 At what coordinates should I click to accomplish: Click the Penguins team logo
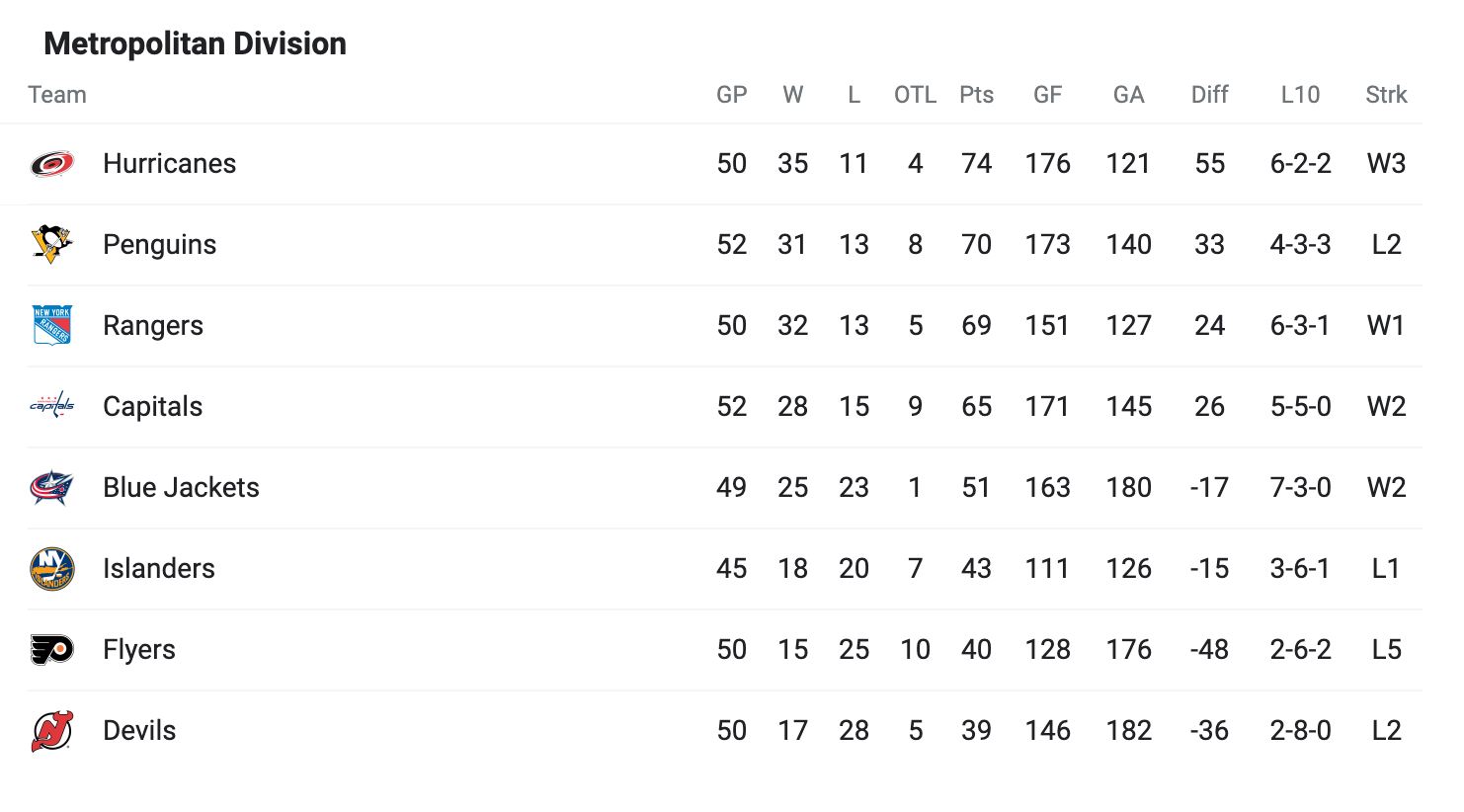click(x=52, y=245)
